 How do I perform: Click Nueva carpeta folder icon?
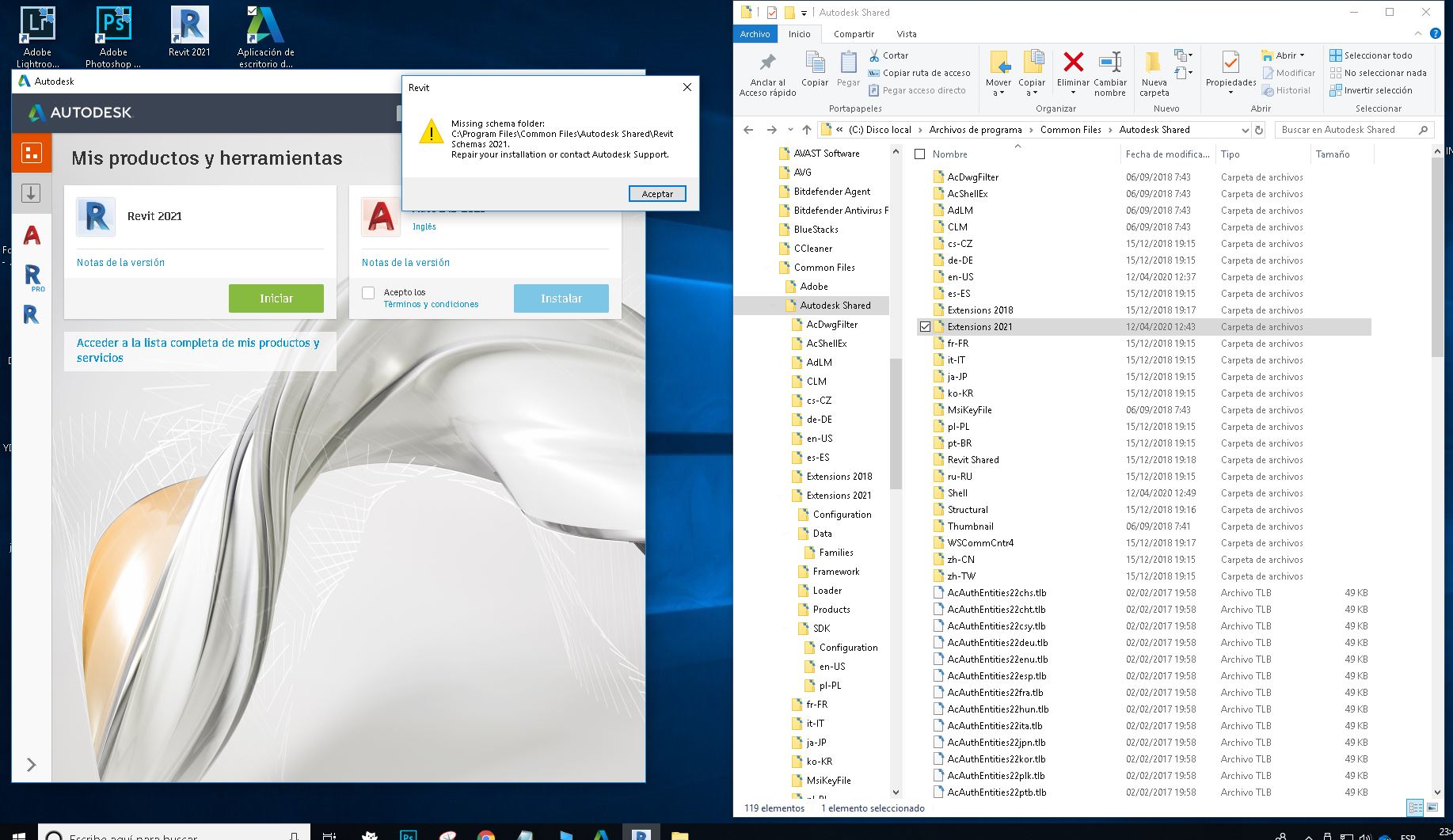[1154, 63]
